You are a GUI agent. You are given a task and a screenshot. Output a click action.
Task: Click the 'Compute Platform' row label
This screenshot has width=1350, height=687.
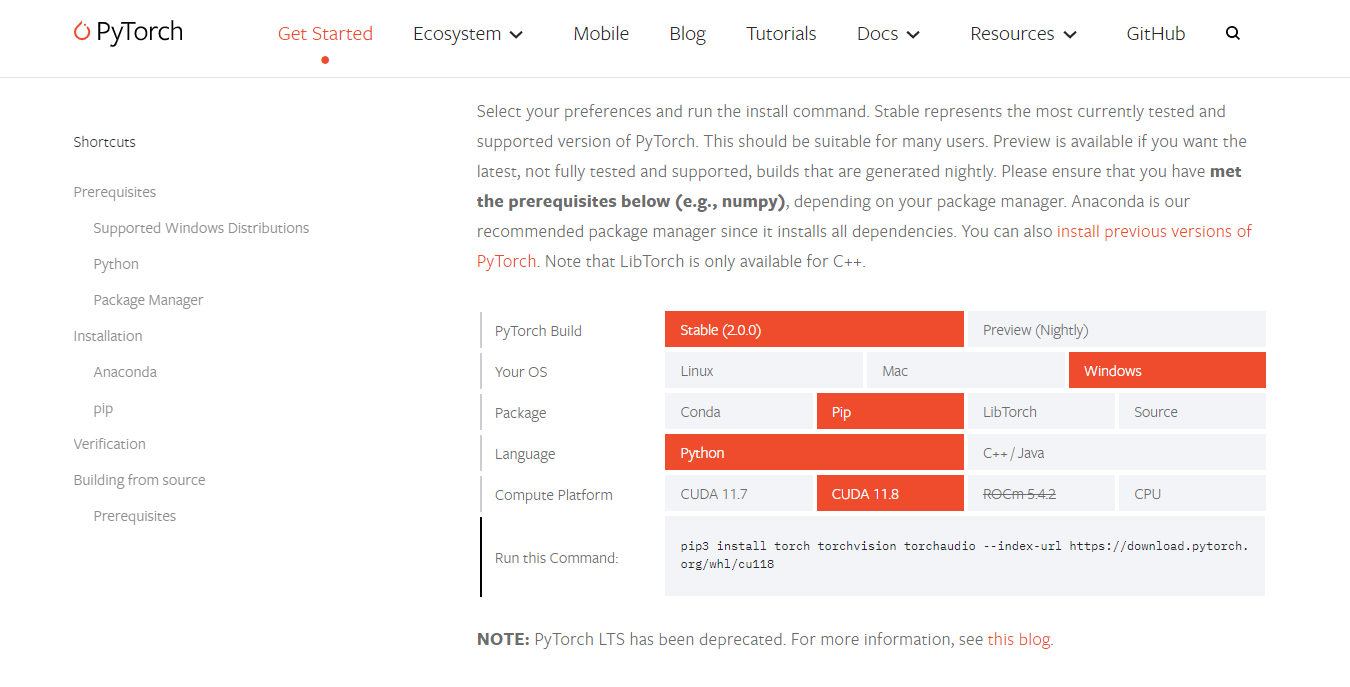click(553, 495)
